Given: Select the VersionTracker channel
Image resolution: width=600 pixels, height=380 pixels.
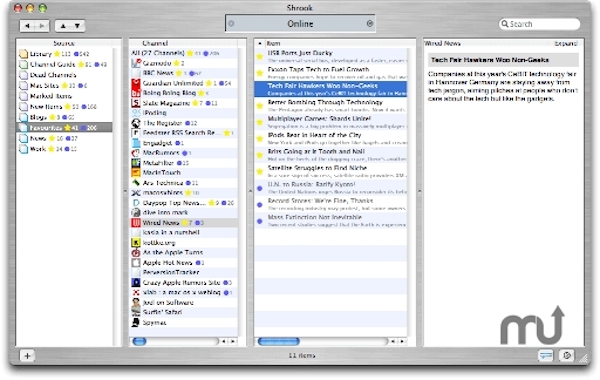Looking at the screenshot, I should coord(184,272).
